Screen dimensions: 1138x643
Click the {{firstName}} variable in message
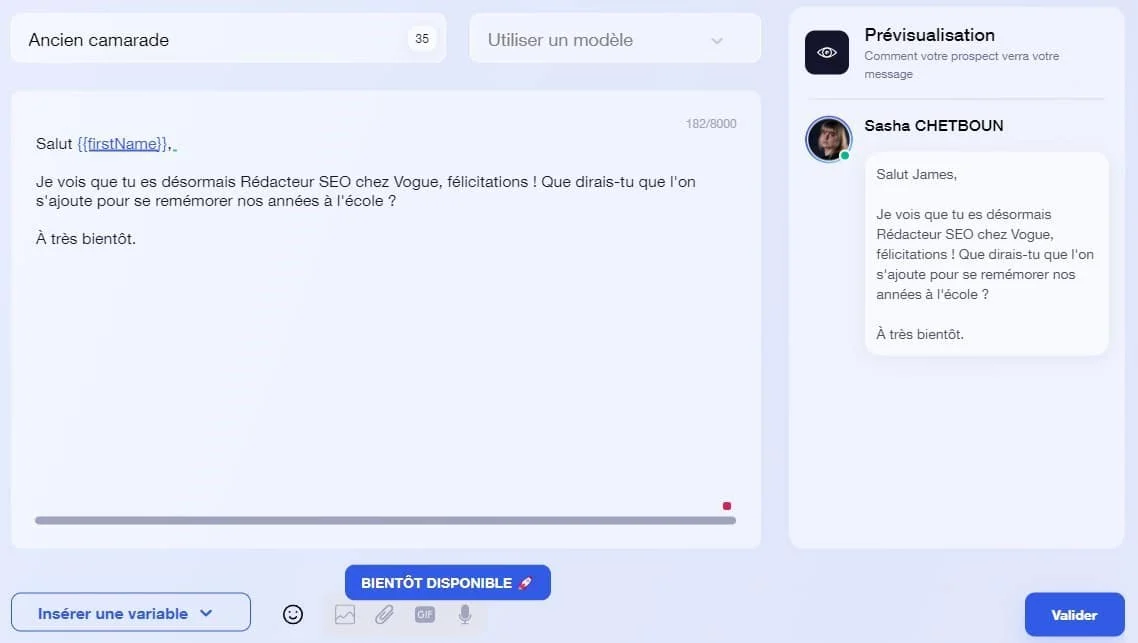click(123, 144)
